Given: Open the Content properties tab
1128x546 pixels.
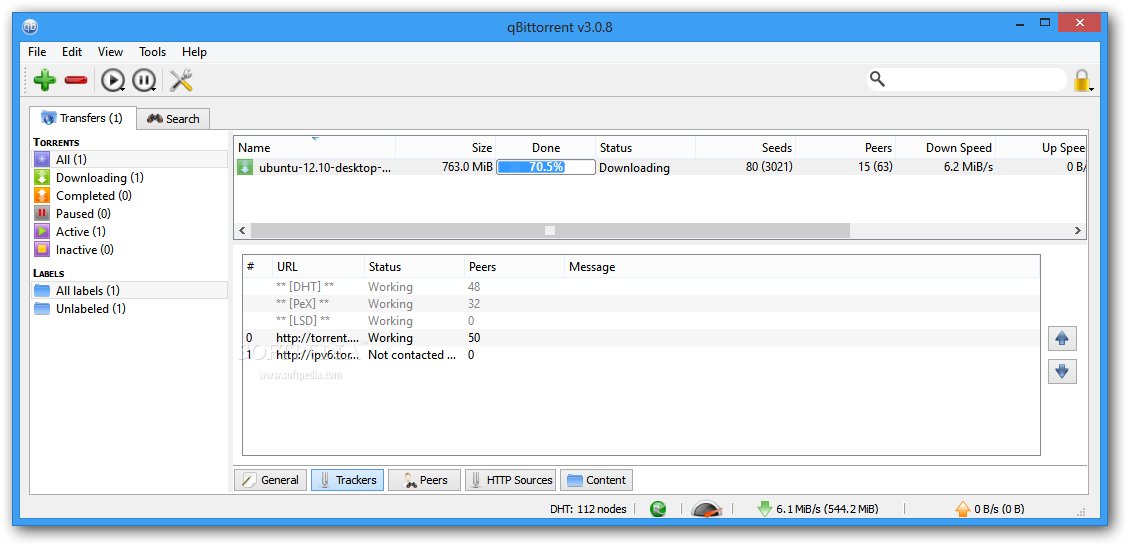Looking at the screenshot, I should coord(596,480).
